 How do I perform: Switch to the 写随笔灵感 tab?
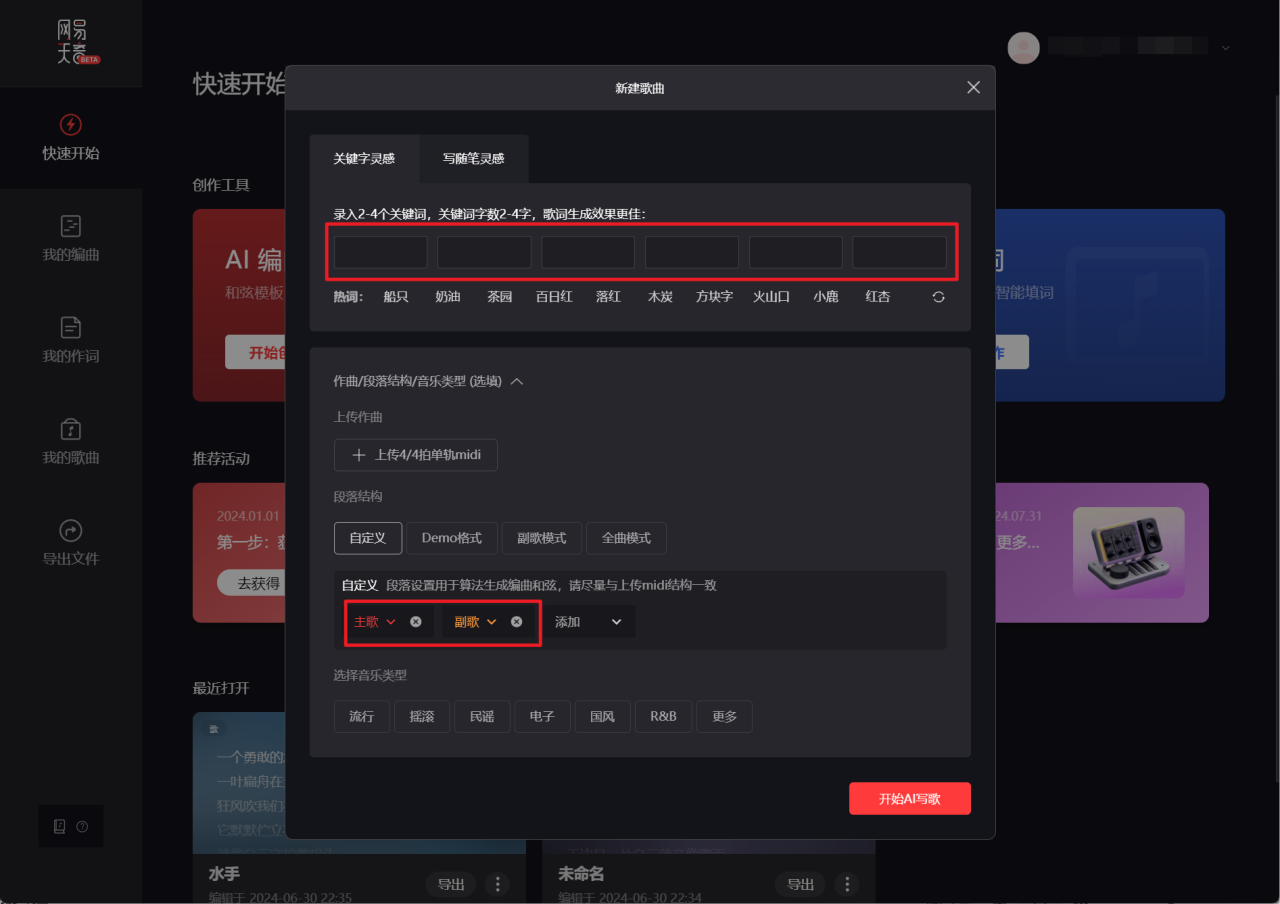point(473,159)
